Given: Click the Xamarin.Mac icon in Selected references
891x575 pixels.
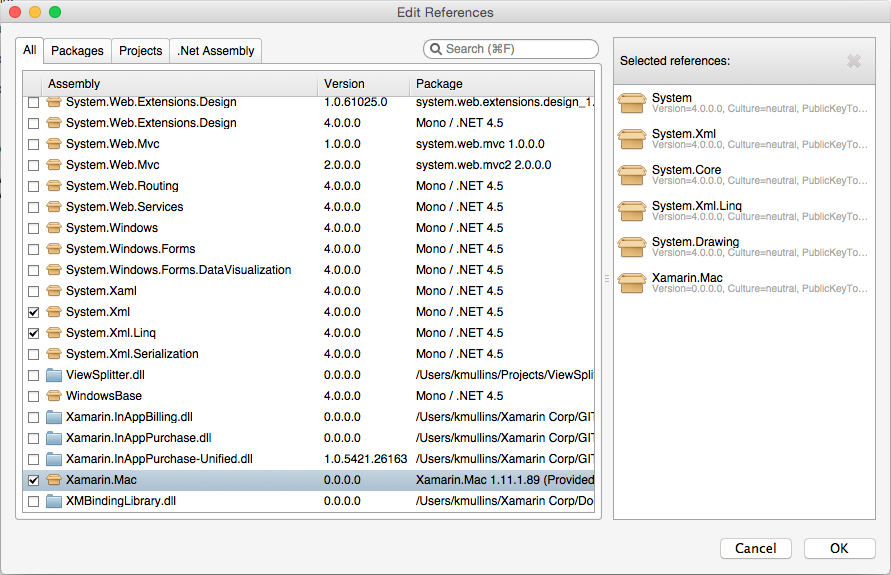Looking at the screenshot, I should pyautogui.click(x=632, y=283).
